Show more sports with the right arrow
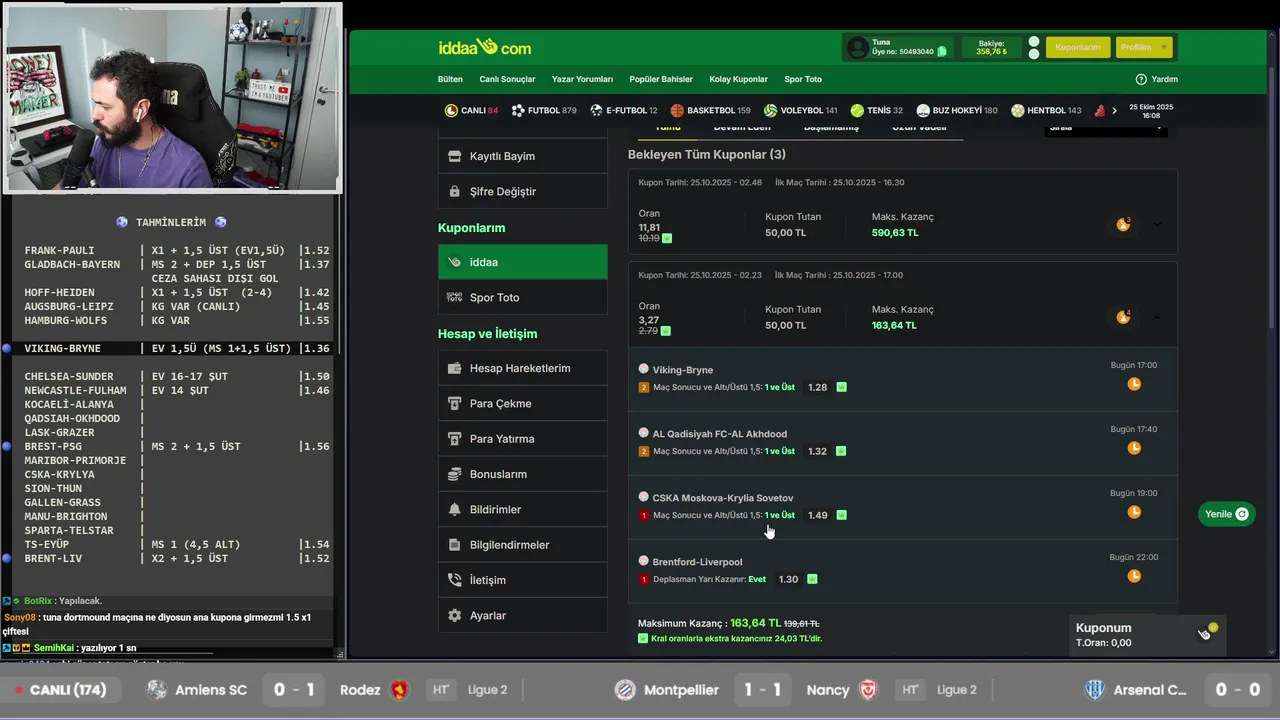This screenshot has height=720, width=1280. (x=1114, y=110)
